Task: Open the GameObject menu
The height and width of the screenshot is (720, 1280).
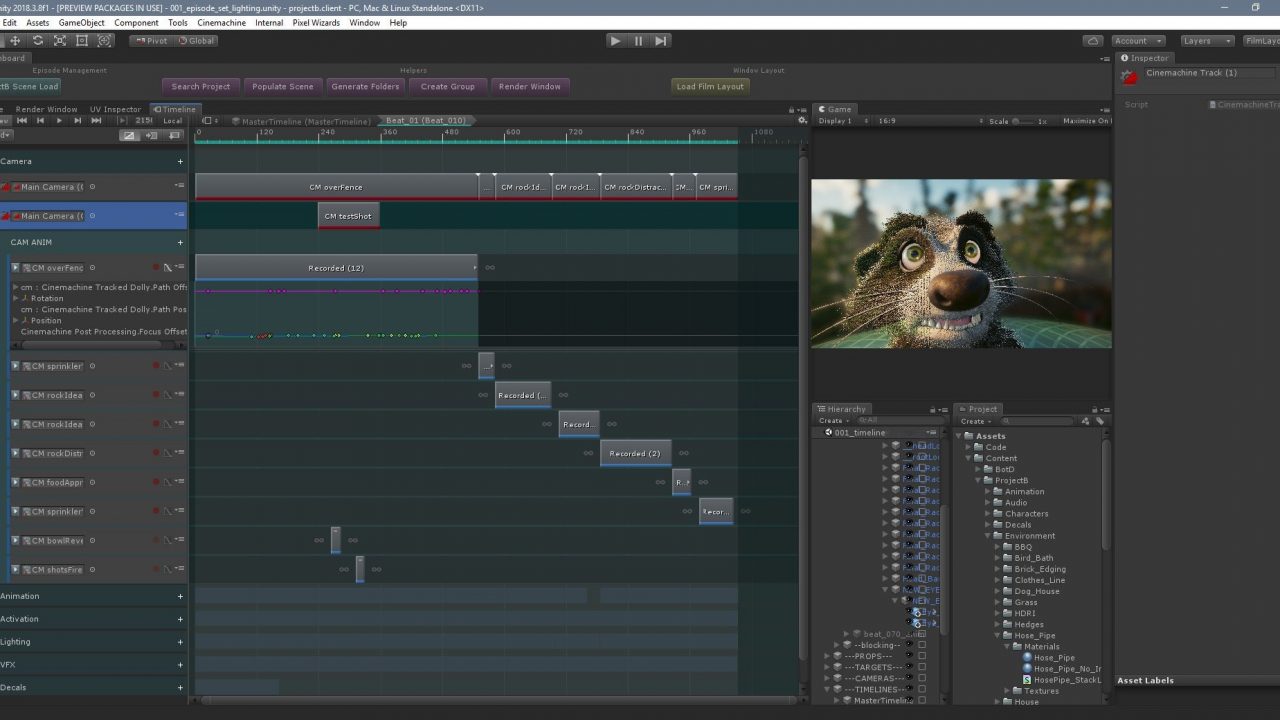Action: coord(81,22)
